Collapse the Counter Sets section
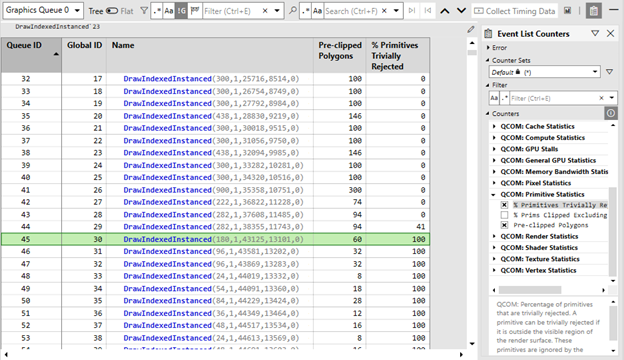The image size is (624, 360). 488,60
